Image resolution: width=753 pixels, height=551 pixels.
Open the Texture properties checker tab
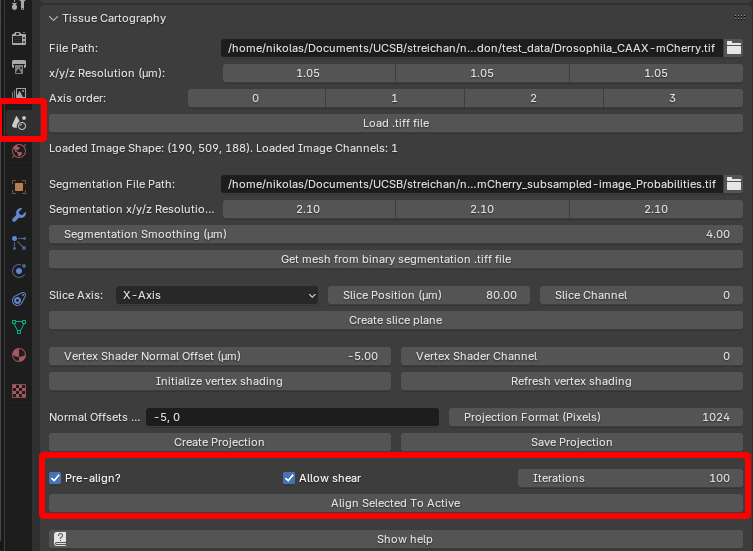pos(19,391)
